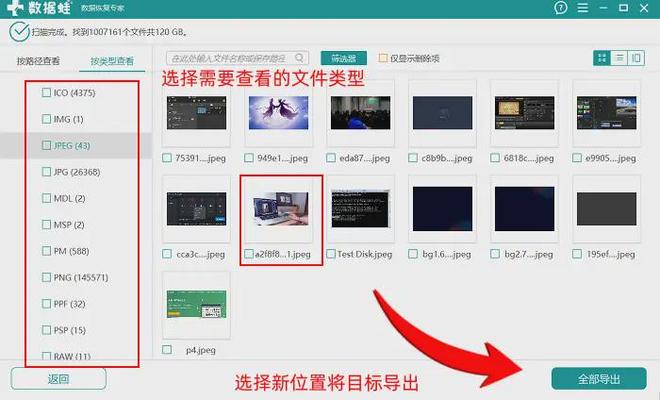660x400 pixels.
Task: Click the 筛选器 filter button
Action: pyautogui.click(x=343, y=58)
